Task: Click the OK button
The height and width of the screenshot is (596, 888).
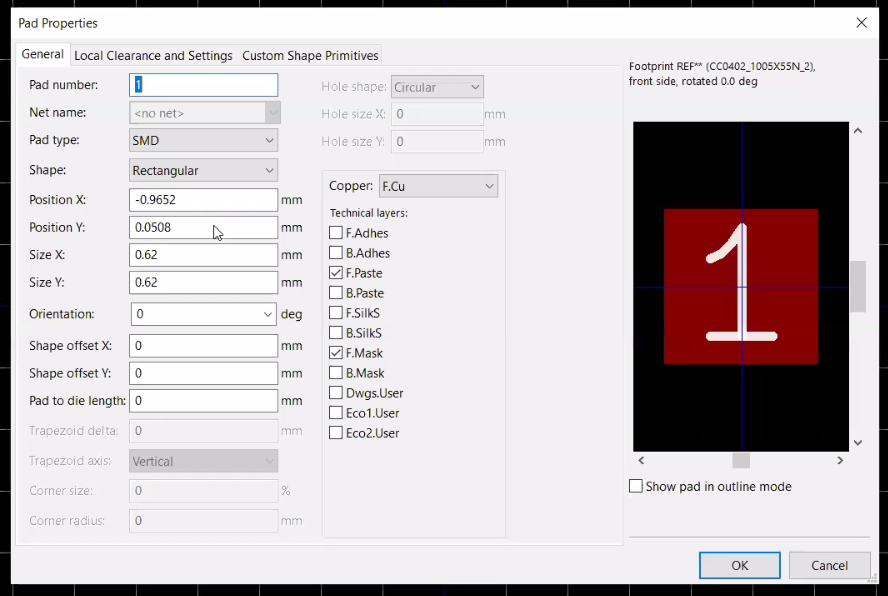Action: pos(739,565)
